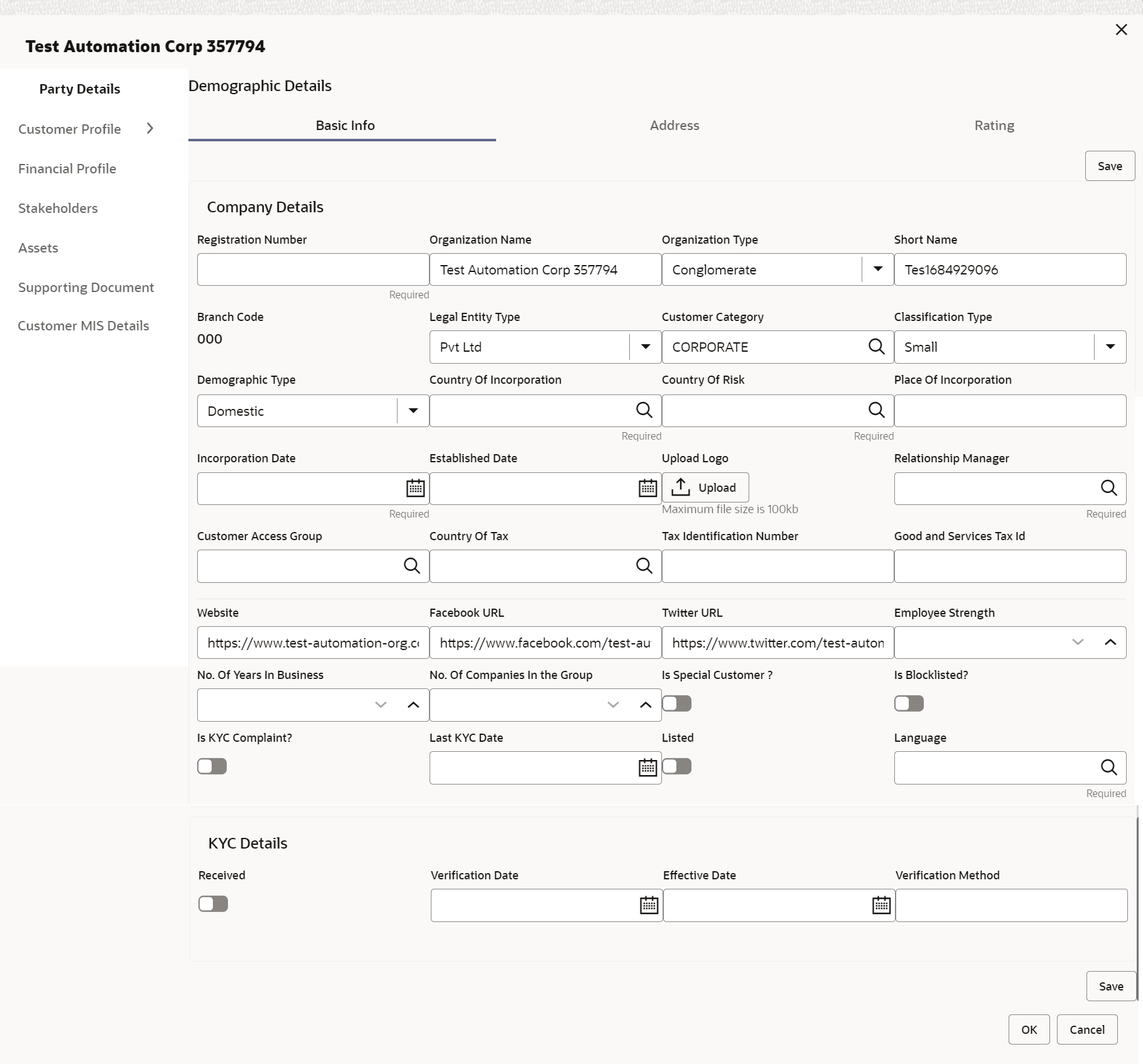The height and width of the screenshot is (1064, 1143).
Task: Toggle the Is Special Customer switch
Action: (x=676, y=703)
